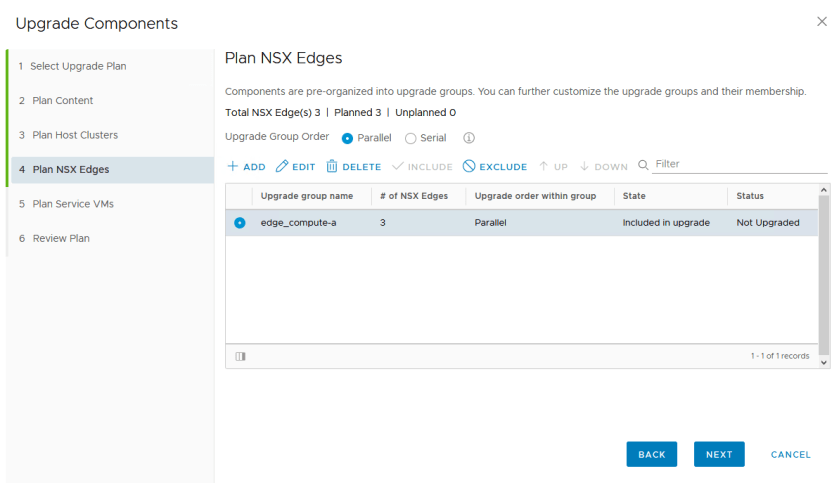The image size is (839, 483).
Task: Click the Delete trash icon
Action: click(332, 167)
